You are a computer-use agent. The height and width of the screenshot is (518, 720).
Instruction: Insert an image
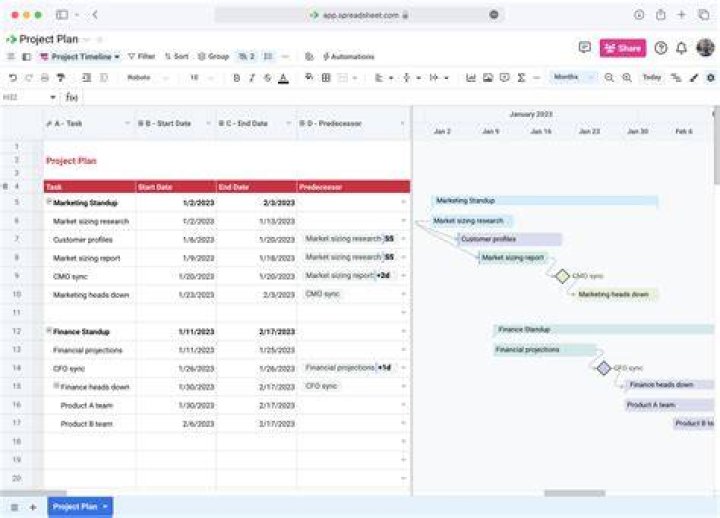(x=488, y=78)
